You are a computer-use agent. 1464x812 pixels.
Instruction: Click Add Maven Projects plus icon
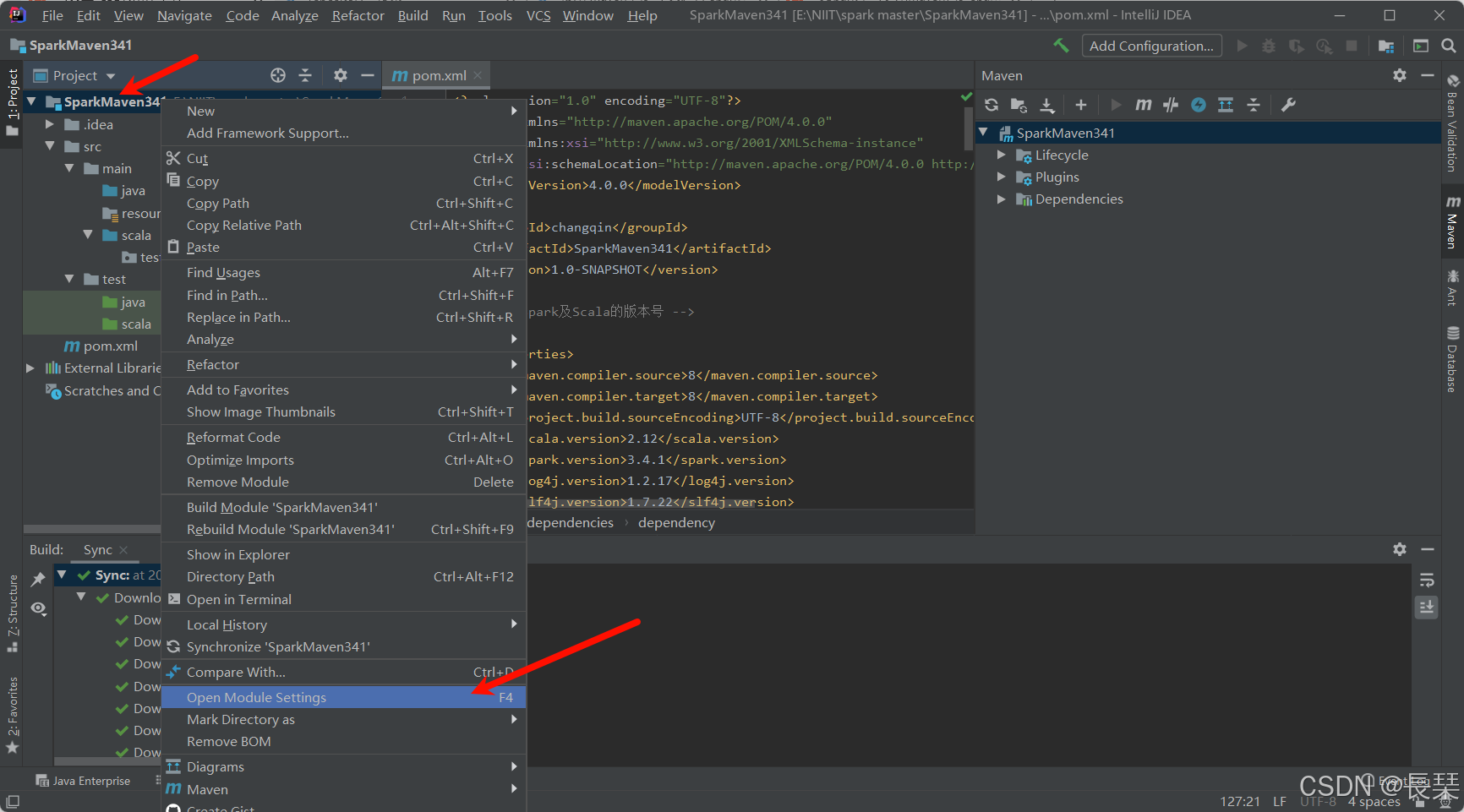tap(1080, 105)
